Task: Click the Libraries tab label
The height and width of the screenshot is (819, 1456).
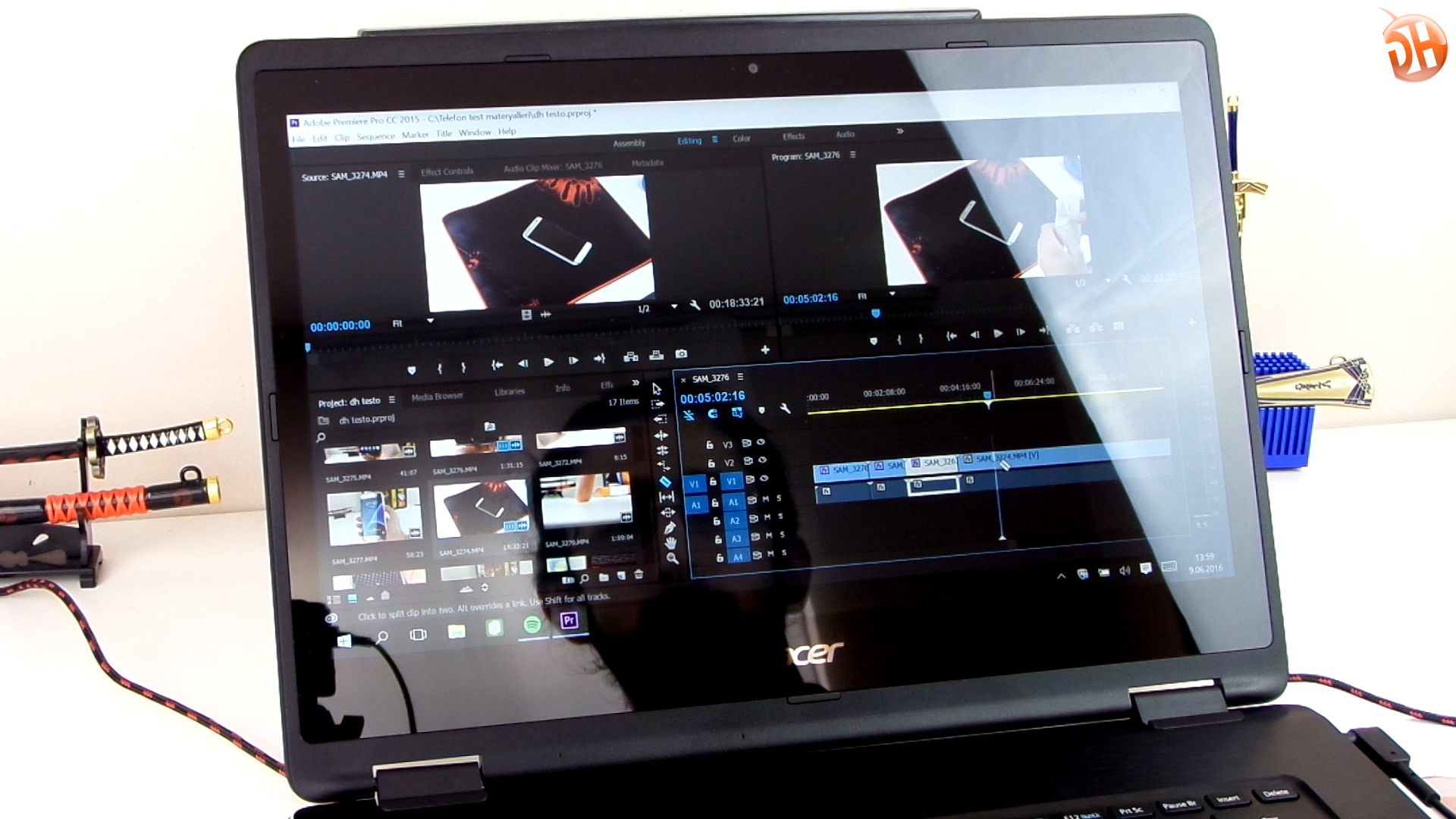Action: pyautogui.click(x=510, y=392)
